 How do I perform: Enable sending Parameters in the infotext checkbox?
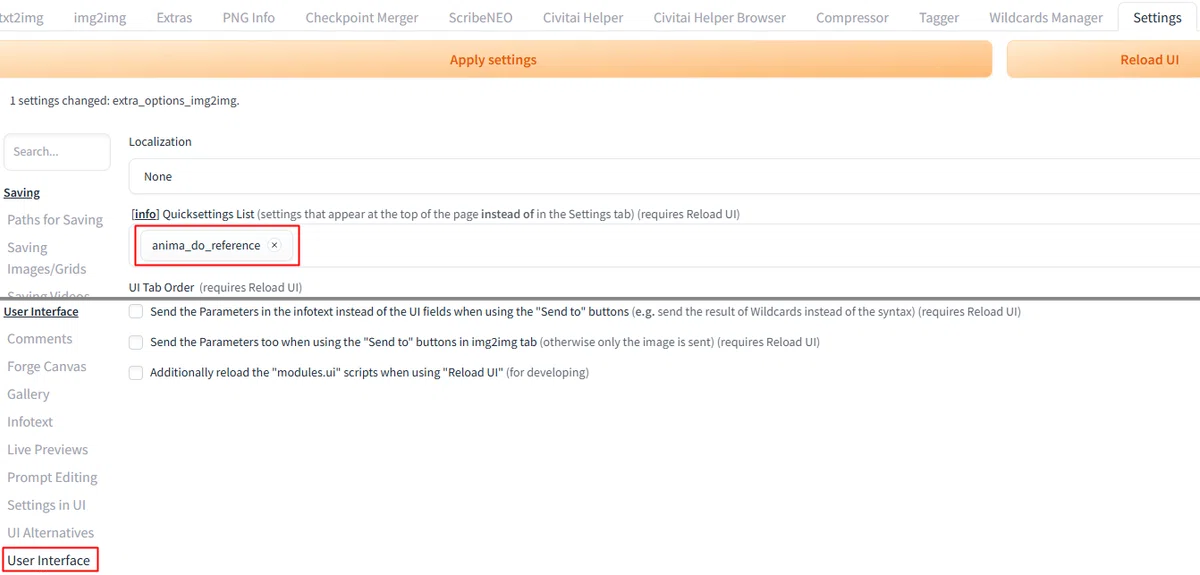[136, 312]
